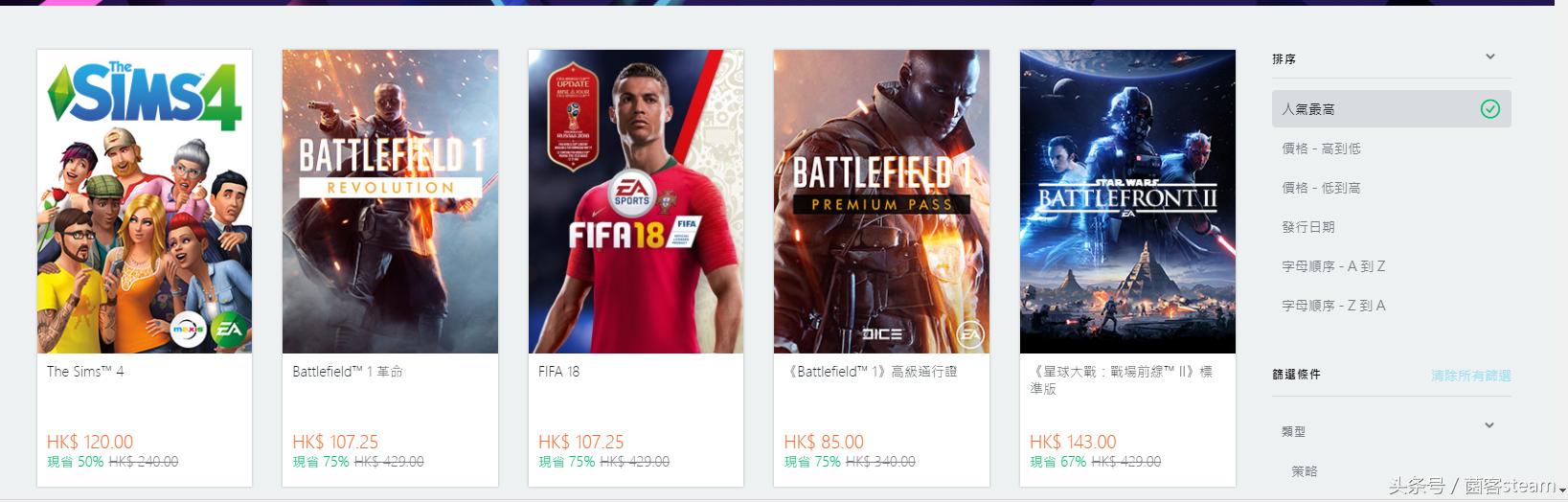This screenshot has height=502, width=1568.
Task: Sort by 發行日期
Action: 1307,227
